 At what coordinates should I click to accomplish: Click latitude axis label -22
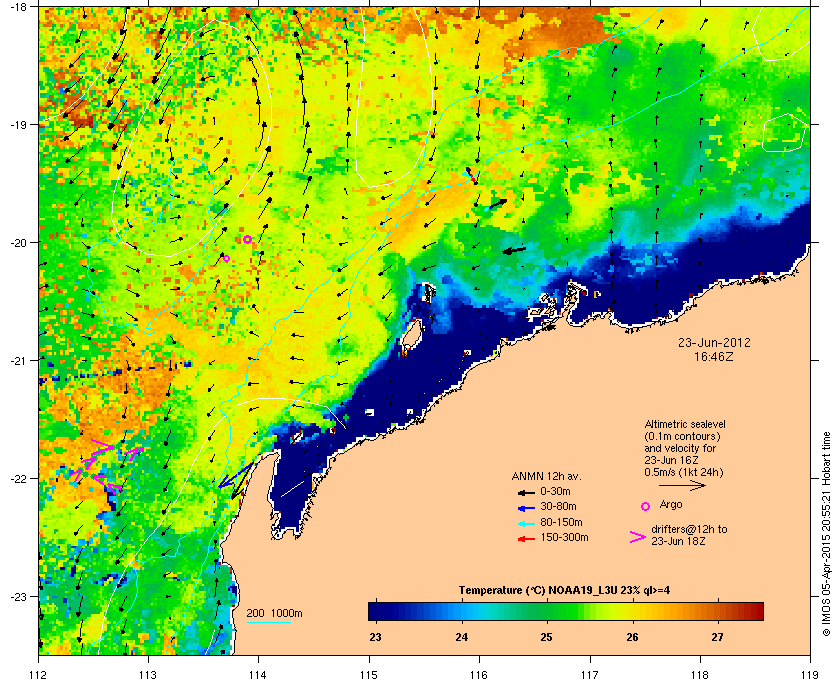tap(18, 479)
